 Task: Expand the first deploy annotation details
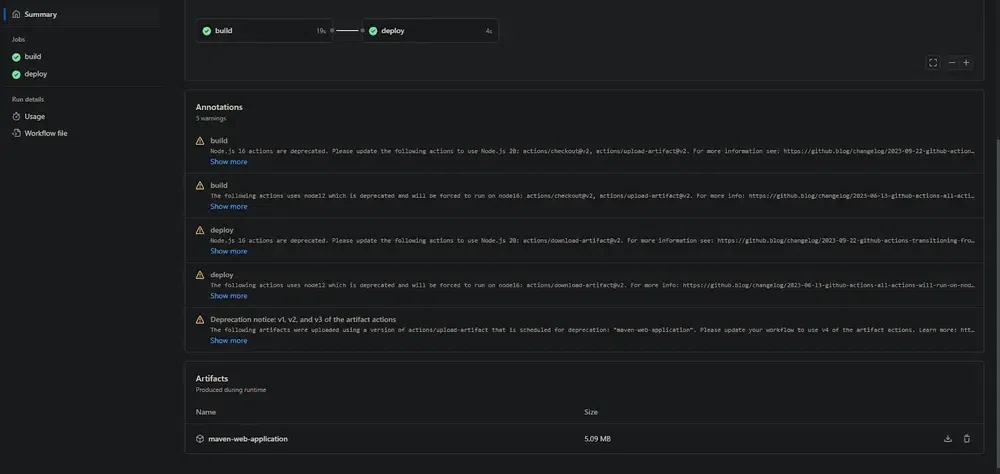(228, 251)
